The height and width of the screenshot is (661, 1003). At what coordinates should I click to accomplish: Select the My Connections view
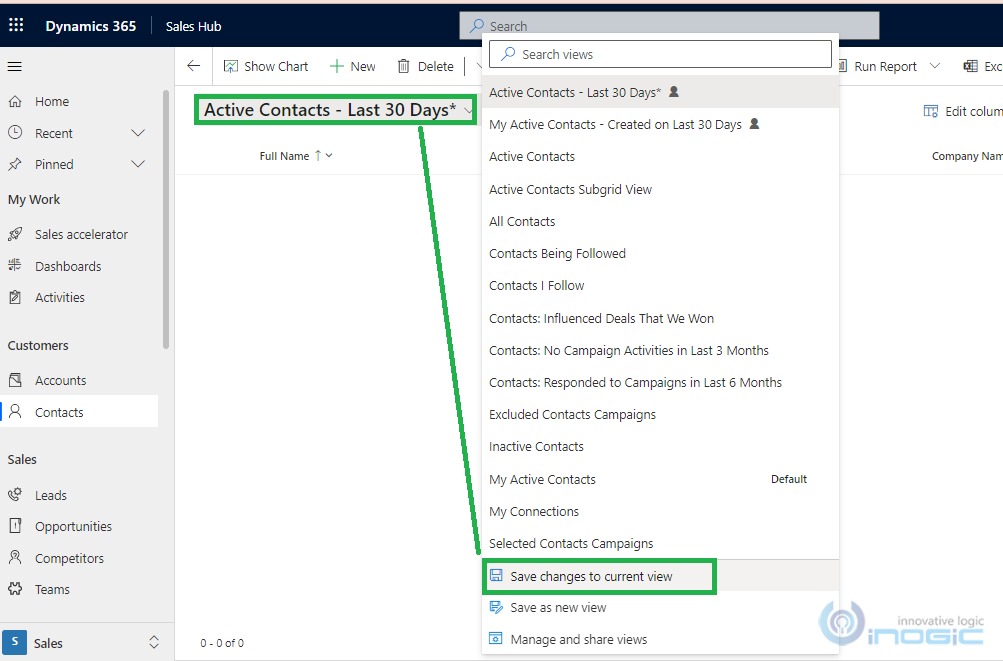click(x=660, y=511)
